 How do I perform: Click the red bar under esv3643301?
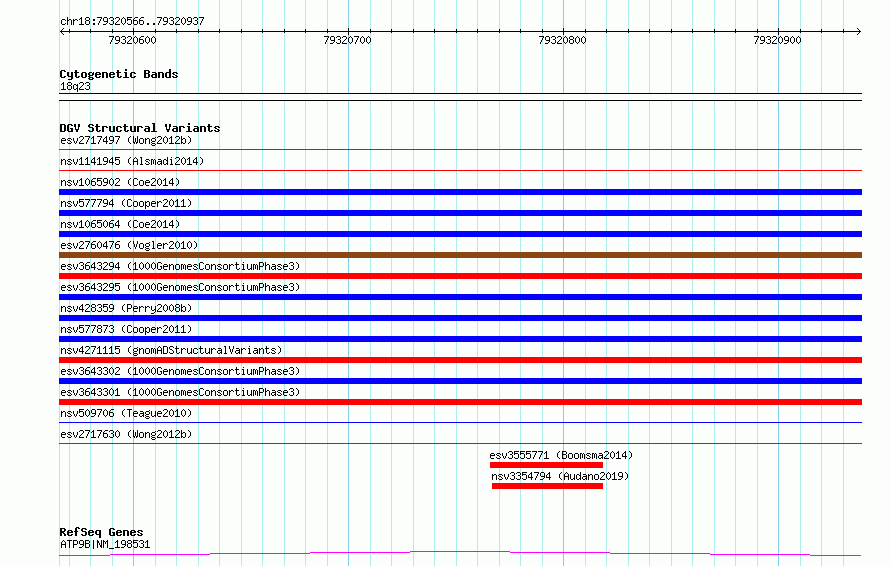click(x=460, y=402)
